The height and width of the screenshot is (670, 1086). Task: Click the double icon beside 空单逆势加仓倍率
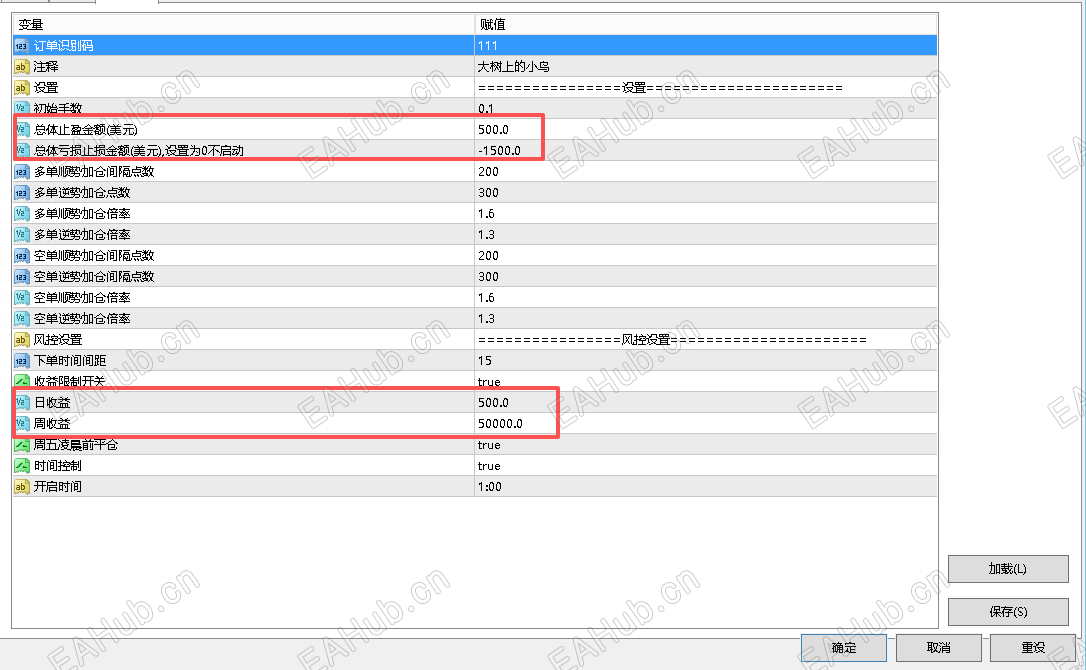21,319
